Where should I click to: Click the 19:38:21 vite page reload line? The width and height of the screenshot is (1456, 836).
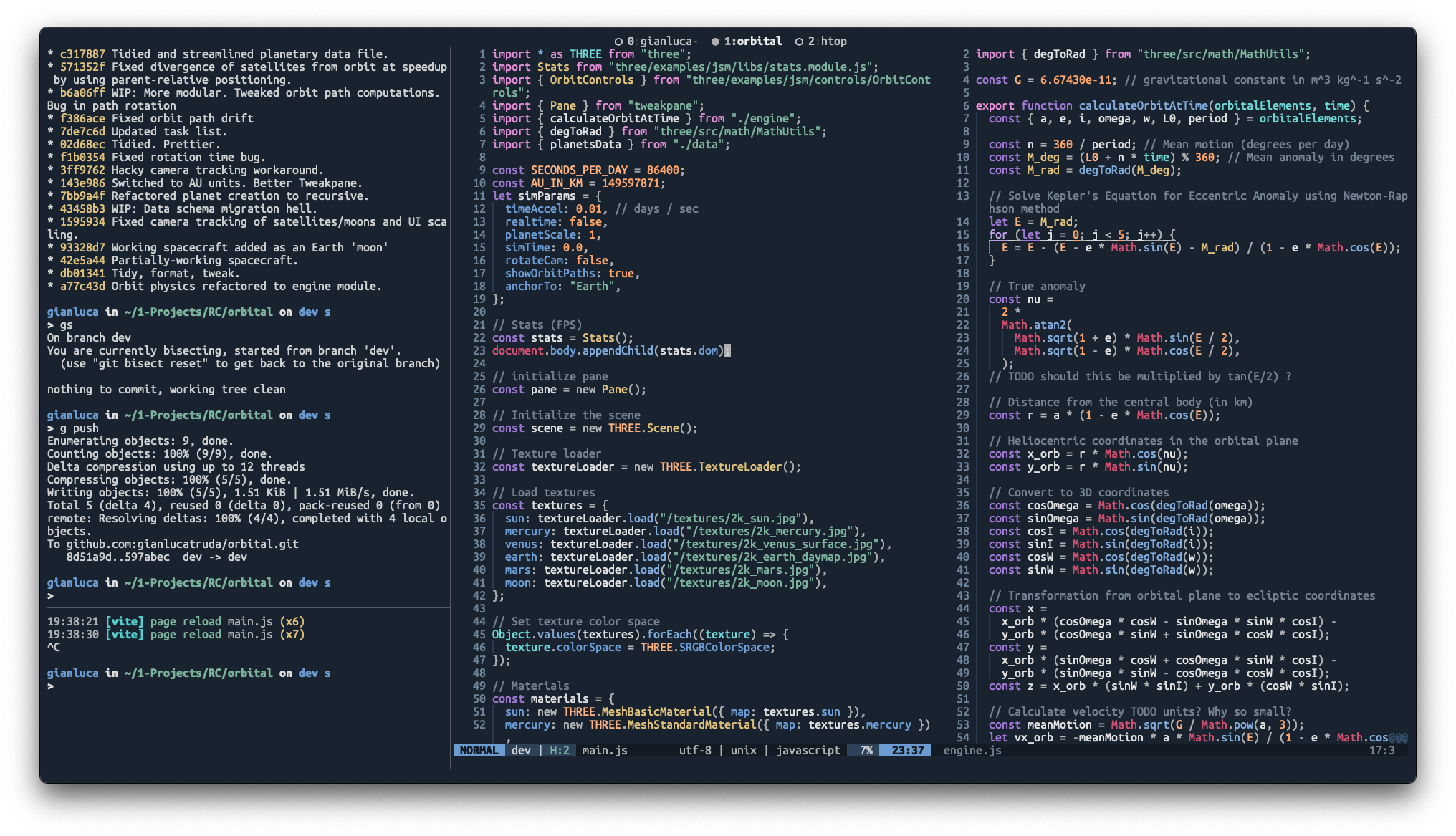(176, 621)
